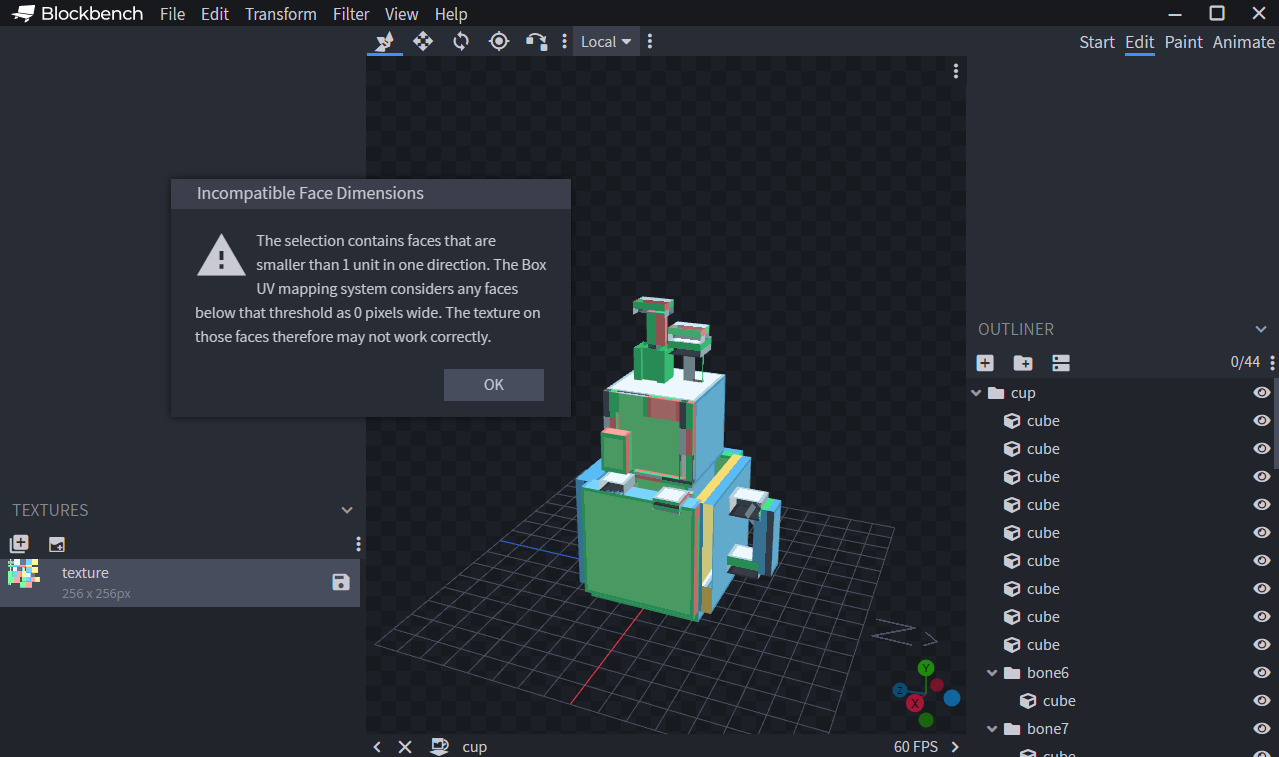Toggle visibility of the cup group
Image resolution: width=1279 pixels, height=757 pixels.
1262,392
